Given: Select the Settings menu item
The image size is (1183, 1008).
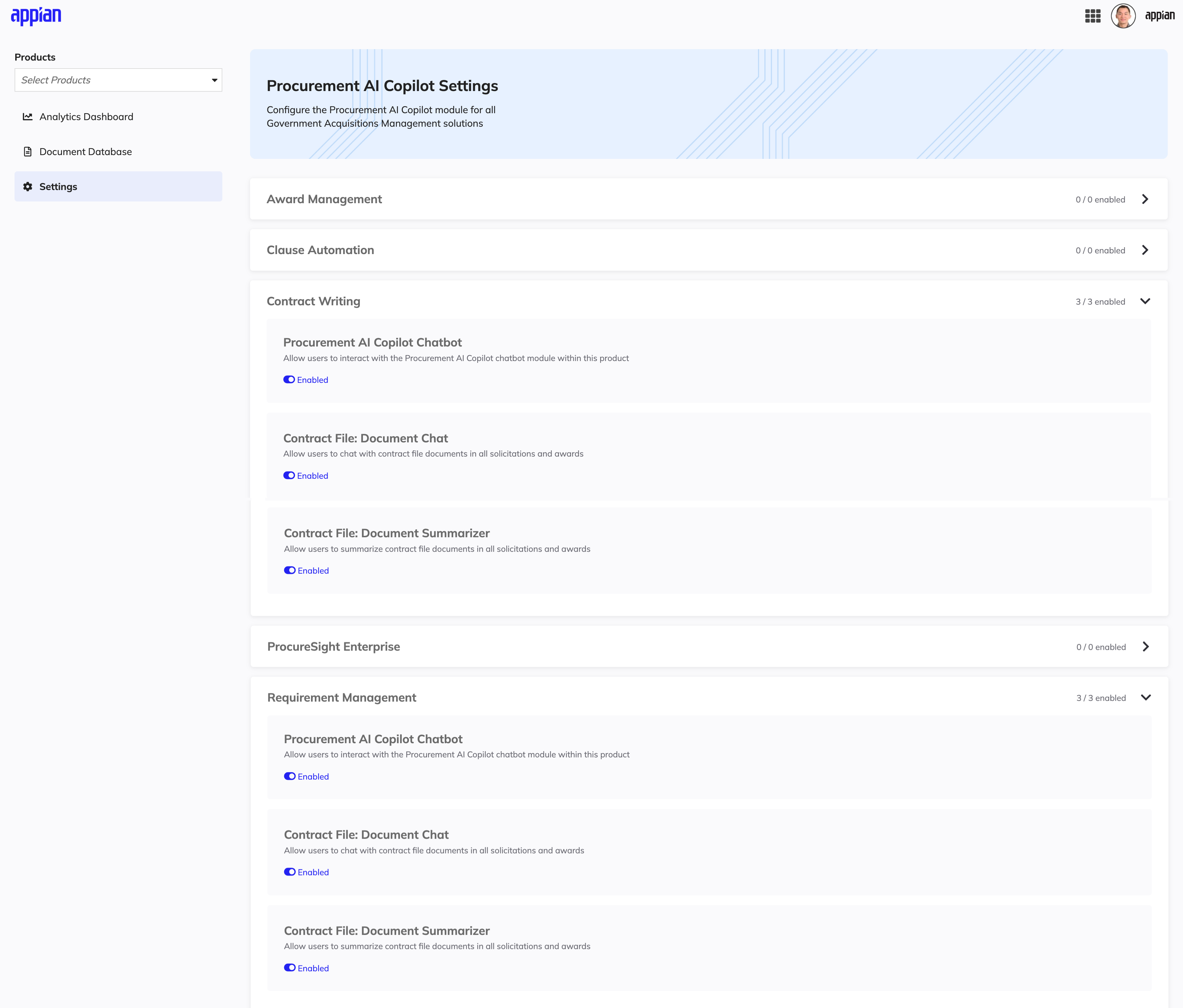Looking at the screenshot, I should 118,187.
